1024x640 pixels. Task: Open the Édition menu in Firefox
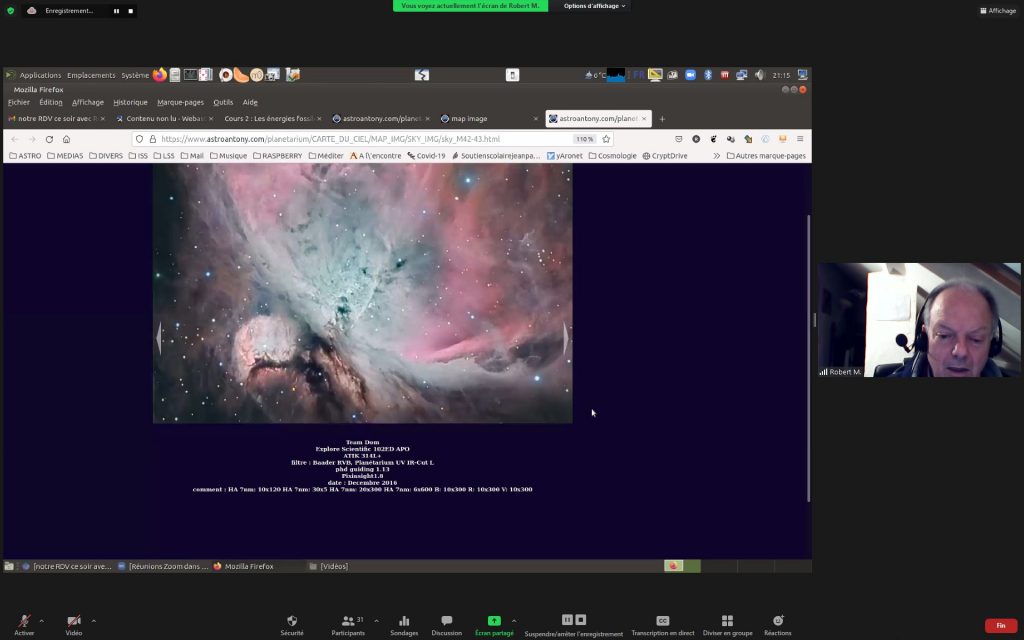point(51,103)
